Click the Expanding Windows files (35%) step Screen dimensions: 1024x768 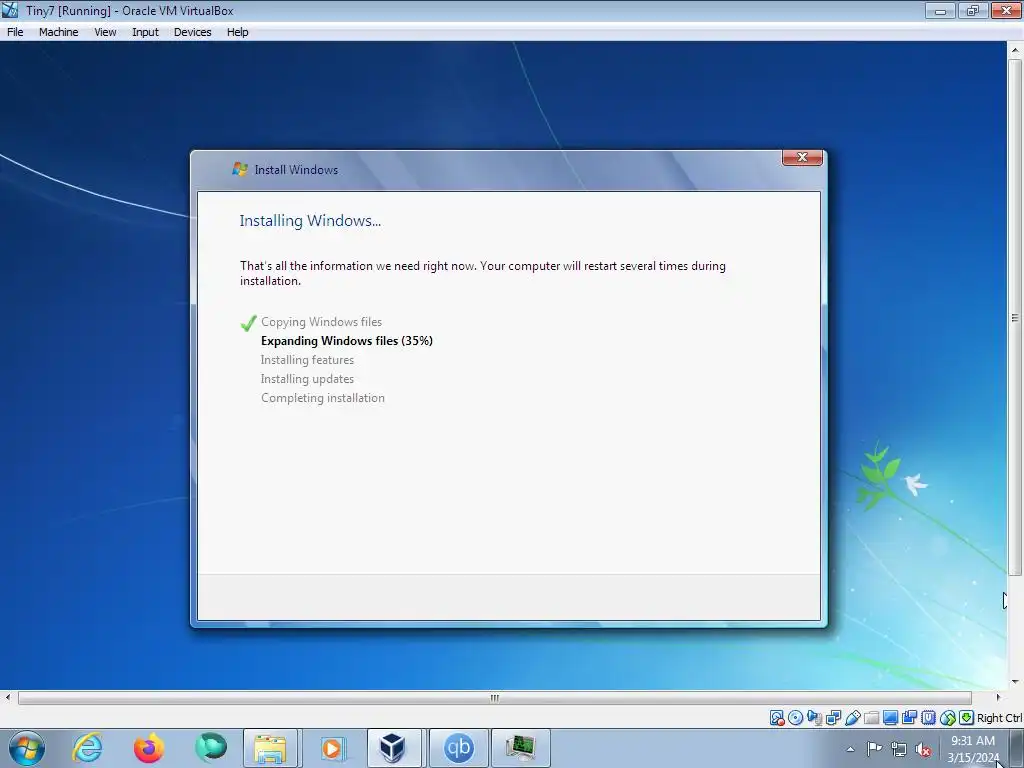tap(347, 341)
